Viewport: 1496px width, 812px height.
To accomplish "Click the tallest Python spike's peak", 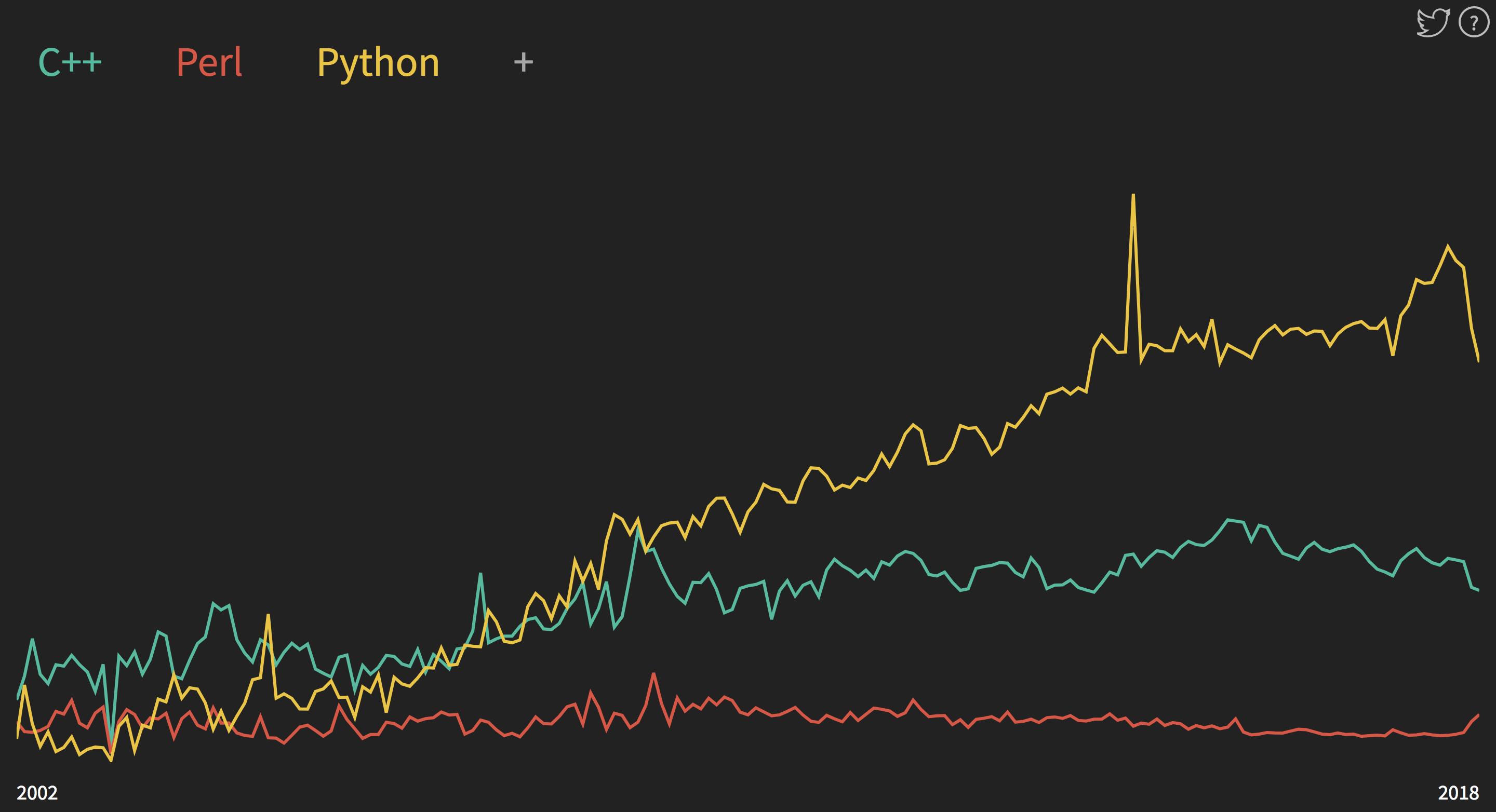I will pos(1133,195).
